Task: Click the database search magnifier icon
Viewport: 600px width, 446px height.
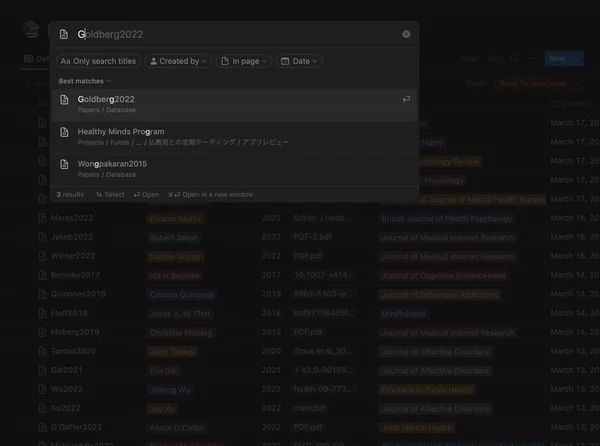Action: (x=514, y=59)
